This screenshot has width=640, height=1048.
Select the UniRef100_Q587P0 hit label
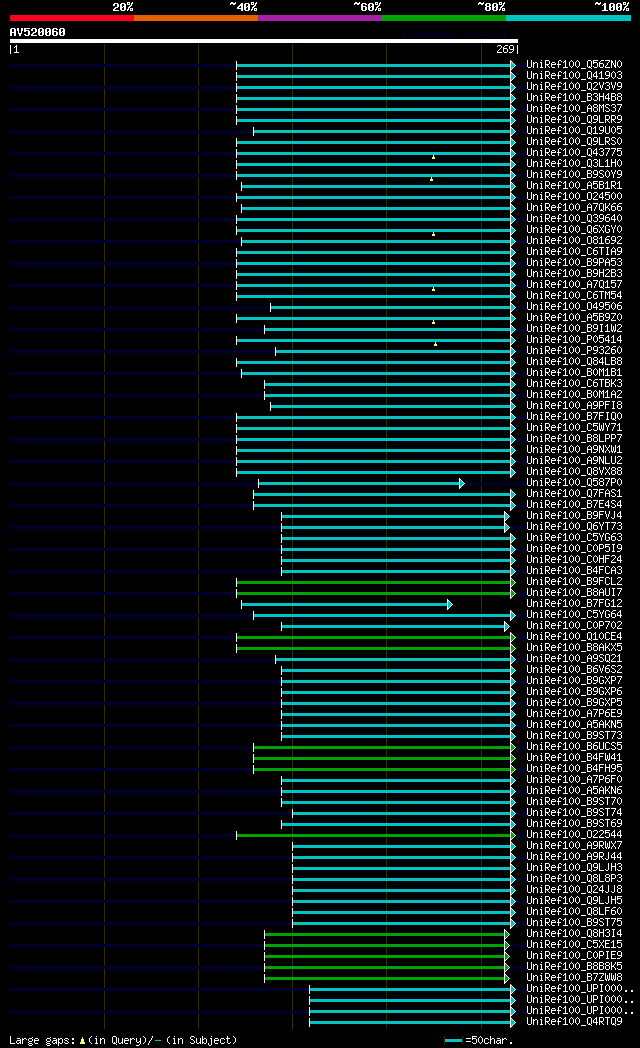tap(574, 483)
